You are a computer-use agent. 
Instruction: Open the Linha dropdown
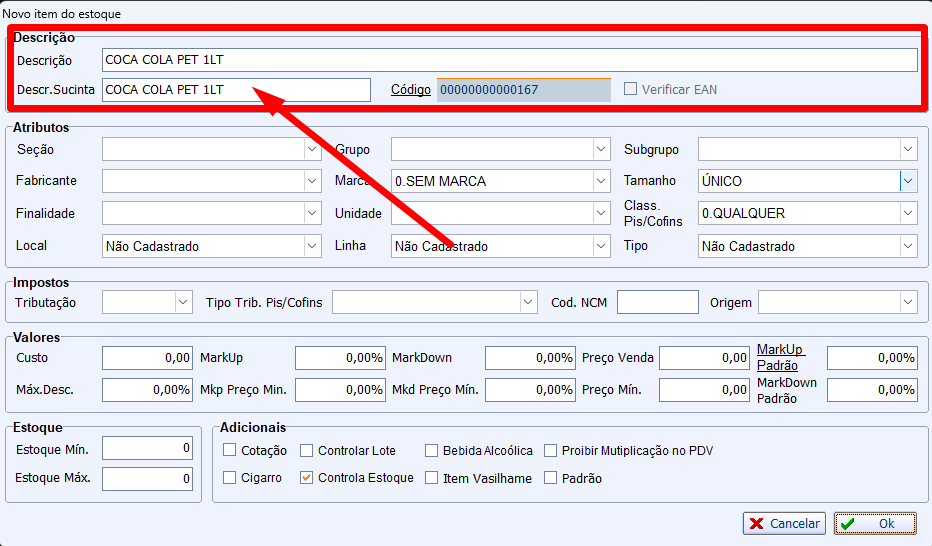(x=601, y=246)
